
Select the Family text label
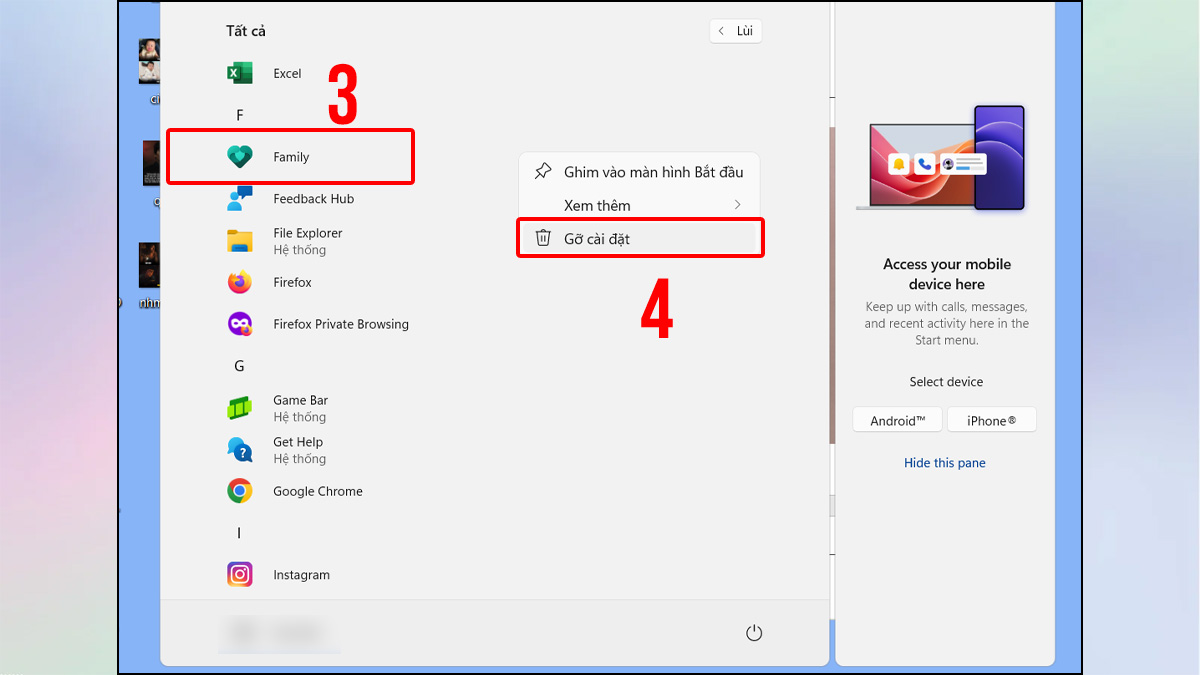(x=291, y=157)
